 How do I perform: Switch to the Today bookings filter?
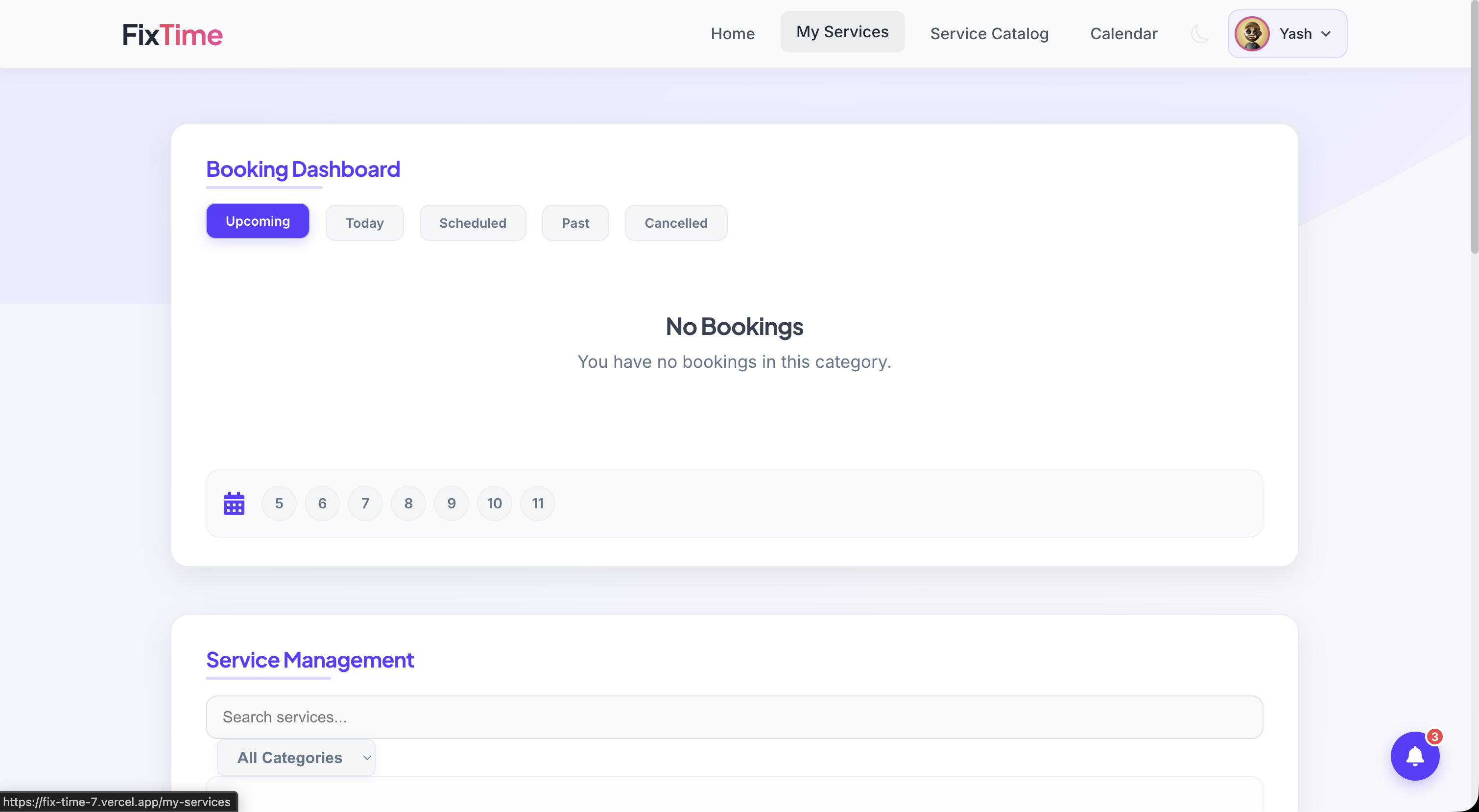pos(364,223)
